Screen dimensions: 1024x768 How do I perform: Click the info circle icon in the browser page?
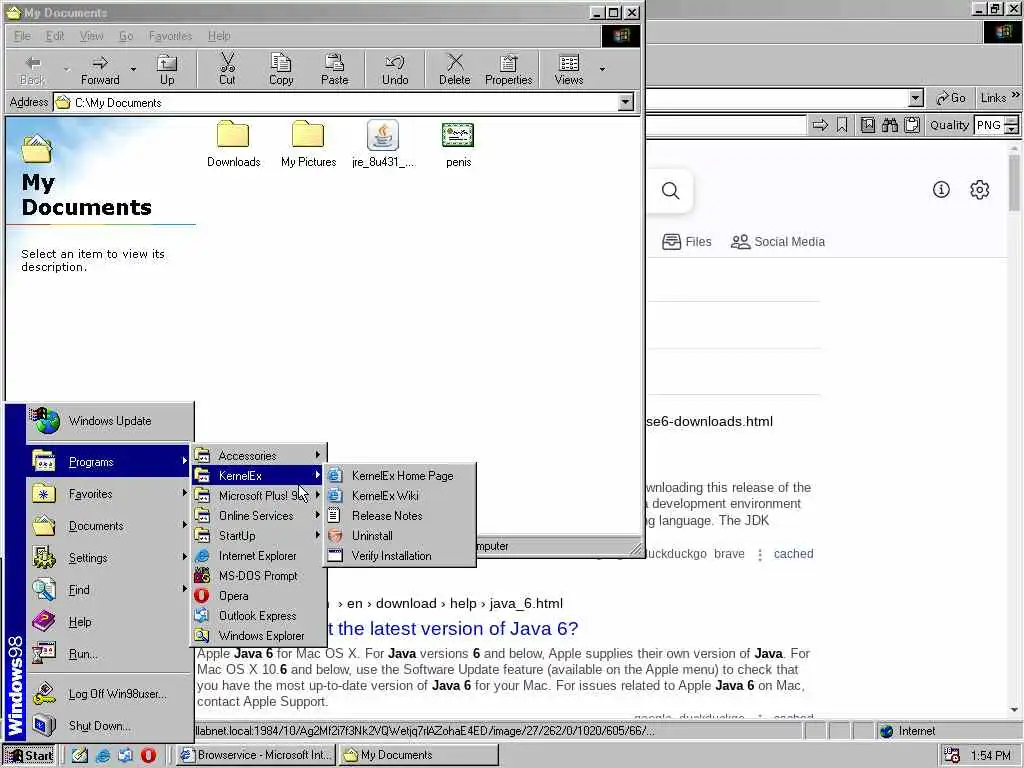941,189
